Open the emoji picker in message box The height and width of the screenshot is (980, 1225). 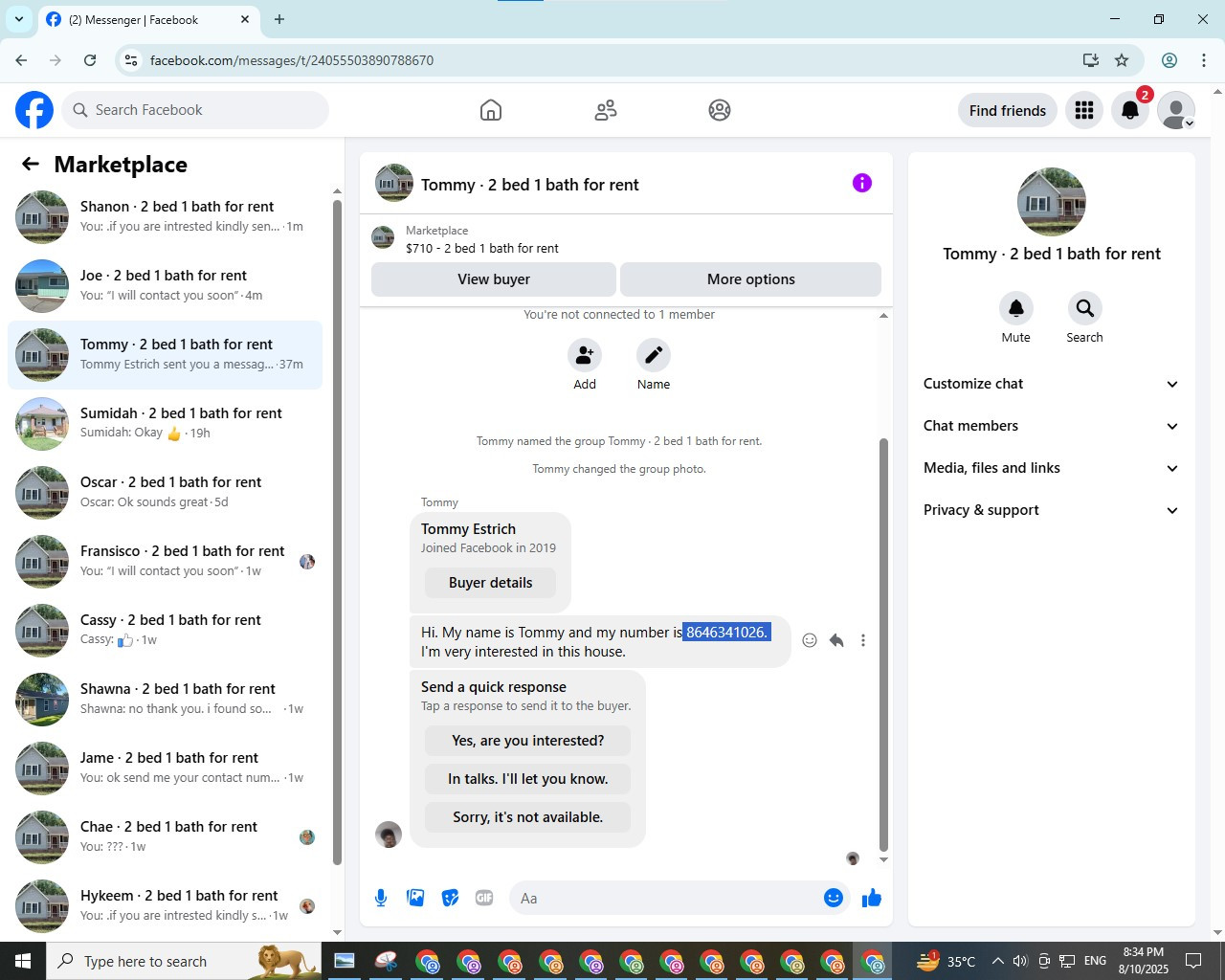[833, 898]
